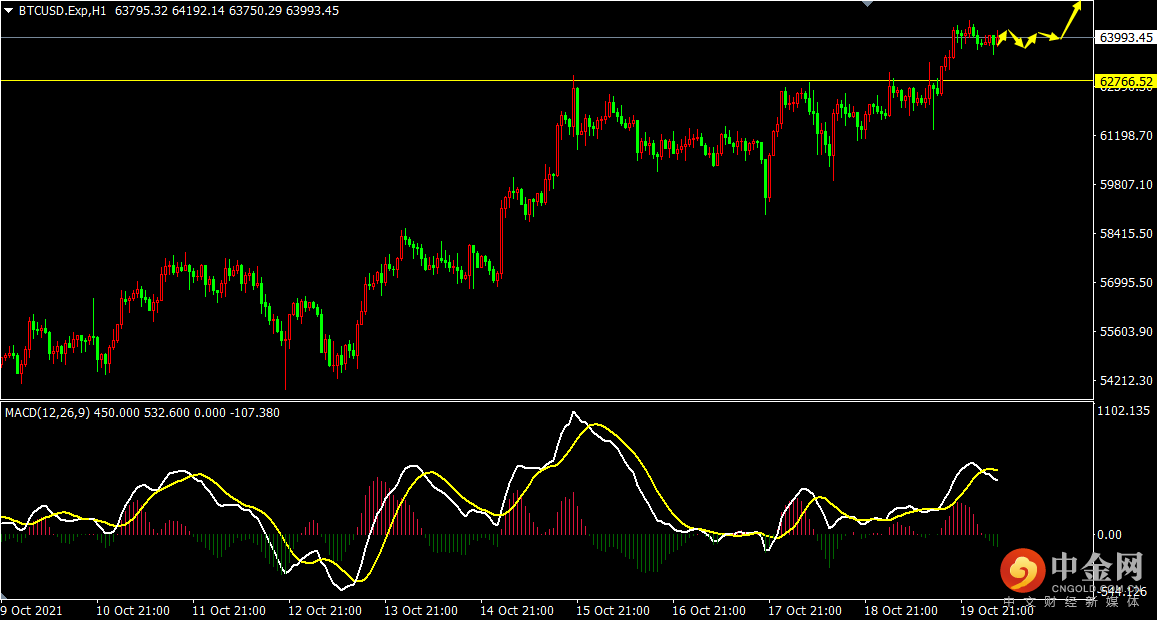Click the 56995.50 price axis label

[1126, 283]
